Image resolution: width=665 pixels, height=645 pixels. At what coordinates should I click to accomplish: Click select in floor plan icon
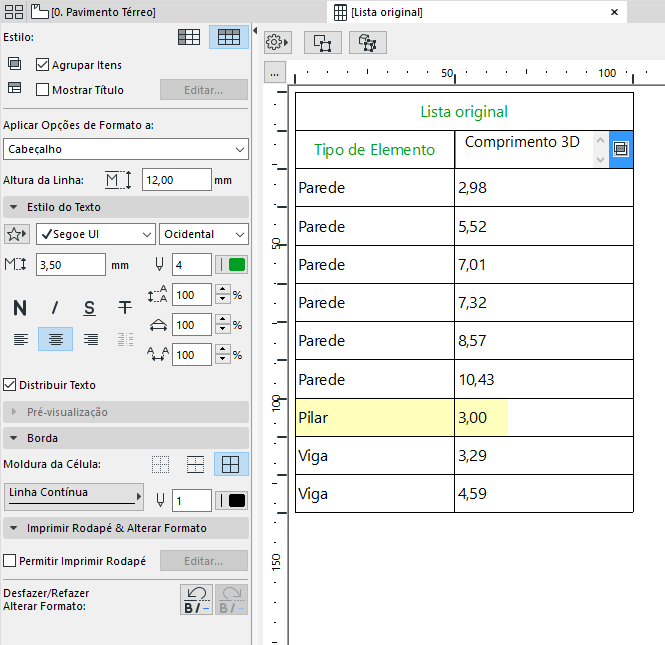323,42
